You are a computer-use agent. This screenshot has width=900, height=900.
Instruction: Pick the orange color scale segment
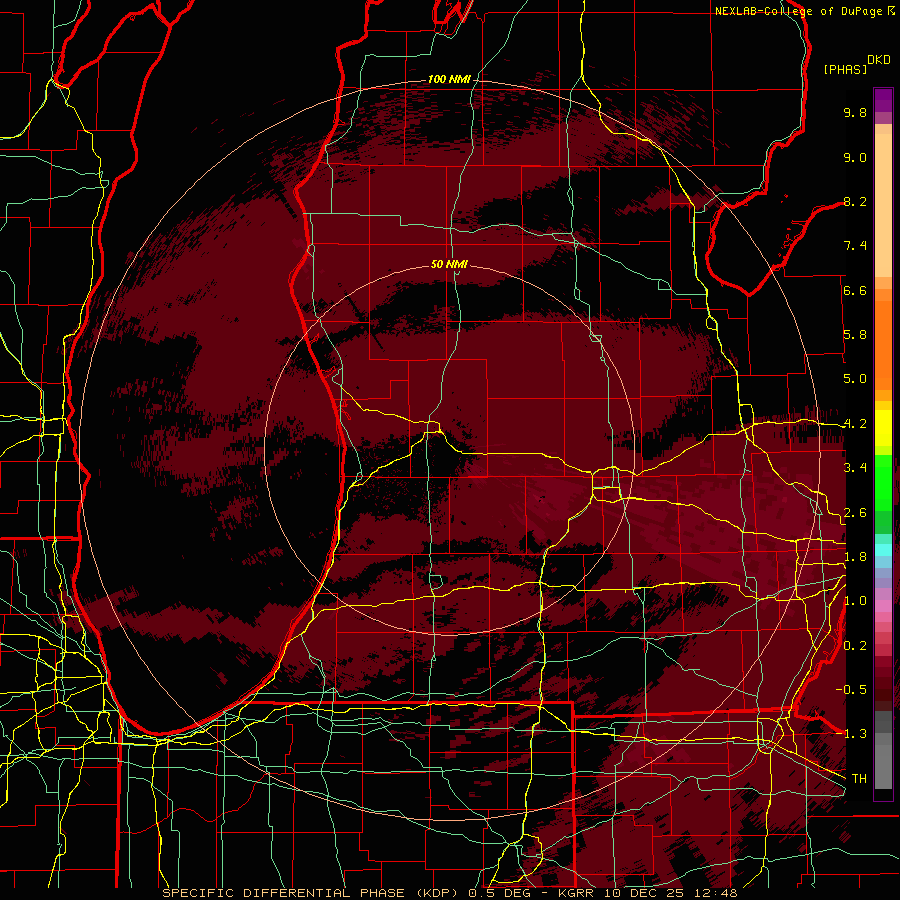tap(883, 344)
